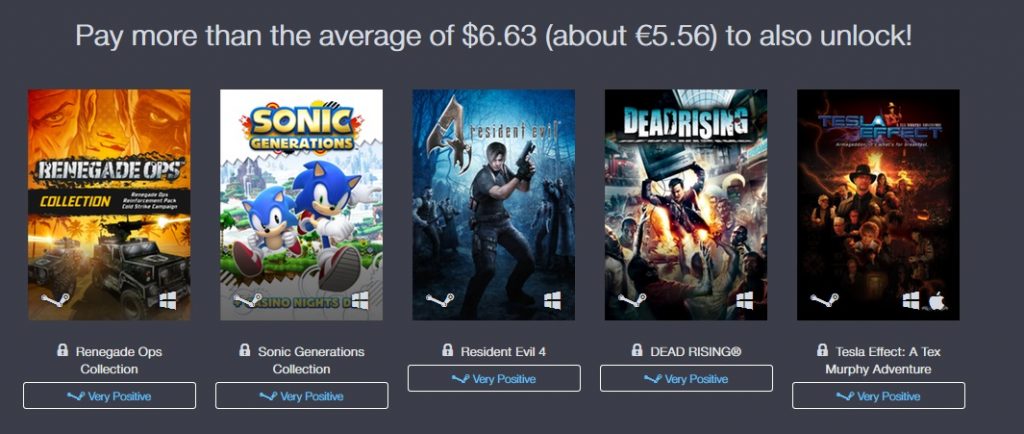Click Very Positive button under Renegade Ops
The width and height of the screenshot is (1024, 434).
coord(109,396)
